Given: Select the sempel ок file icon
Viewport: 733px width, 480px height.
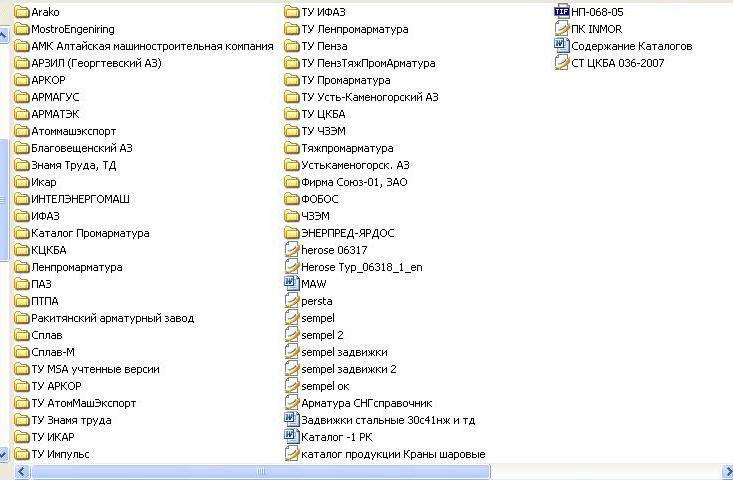Looking at the screenshot, I should click(292, 386).
